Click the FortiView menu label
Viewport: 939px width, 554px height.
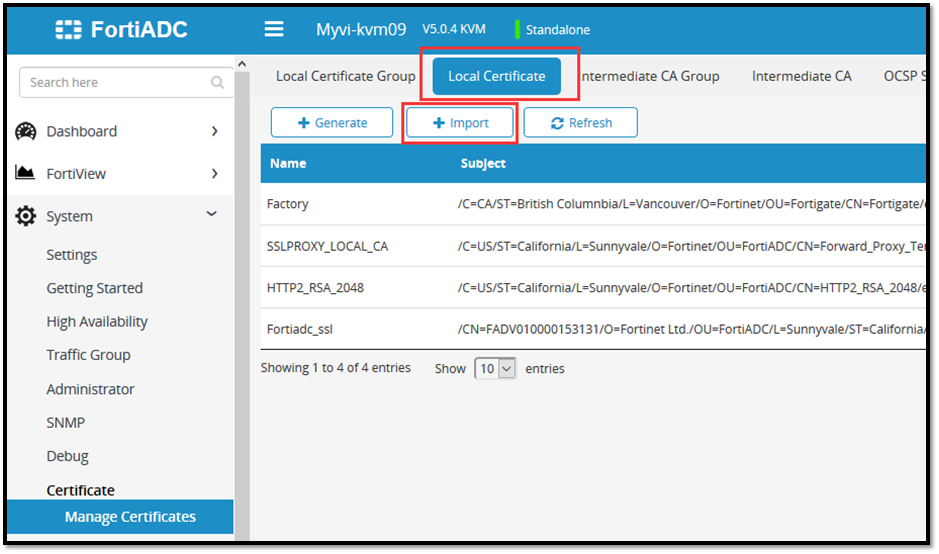point(76,174)
